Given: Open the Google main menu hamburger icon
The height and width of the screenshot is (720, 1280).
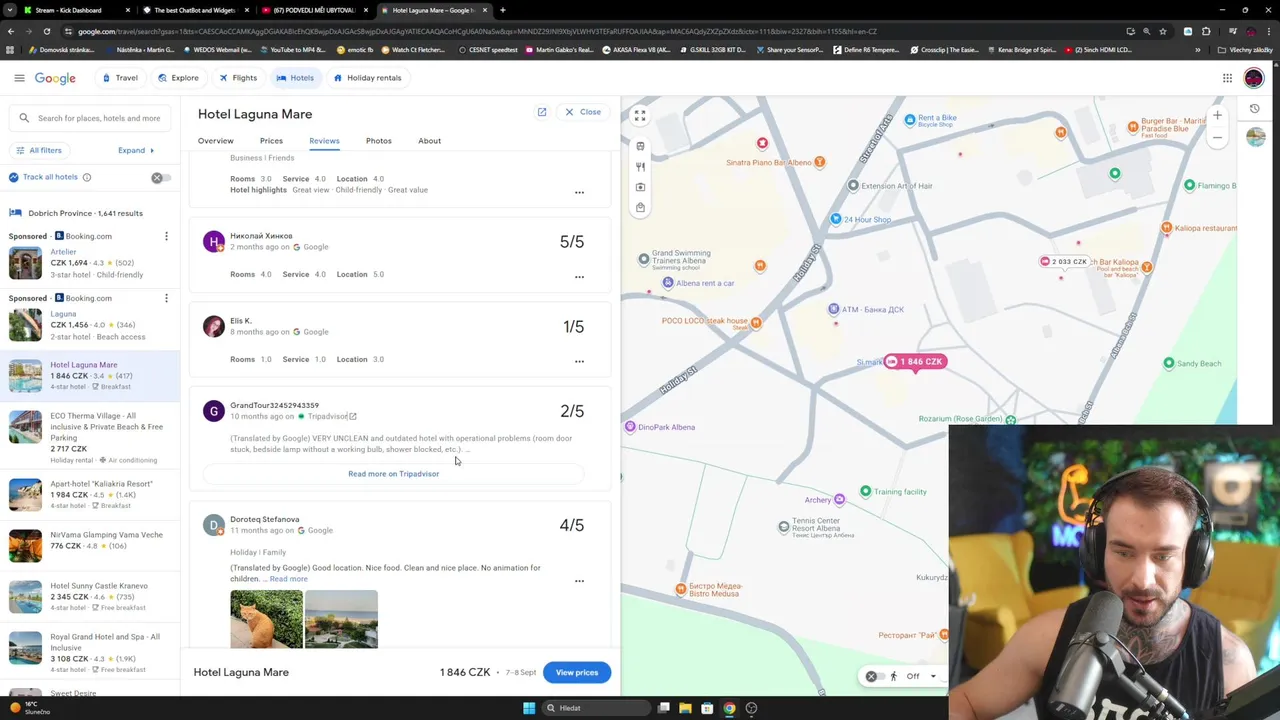Looking at the screenshot, I should point(19,78).
